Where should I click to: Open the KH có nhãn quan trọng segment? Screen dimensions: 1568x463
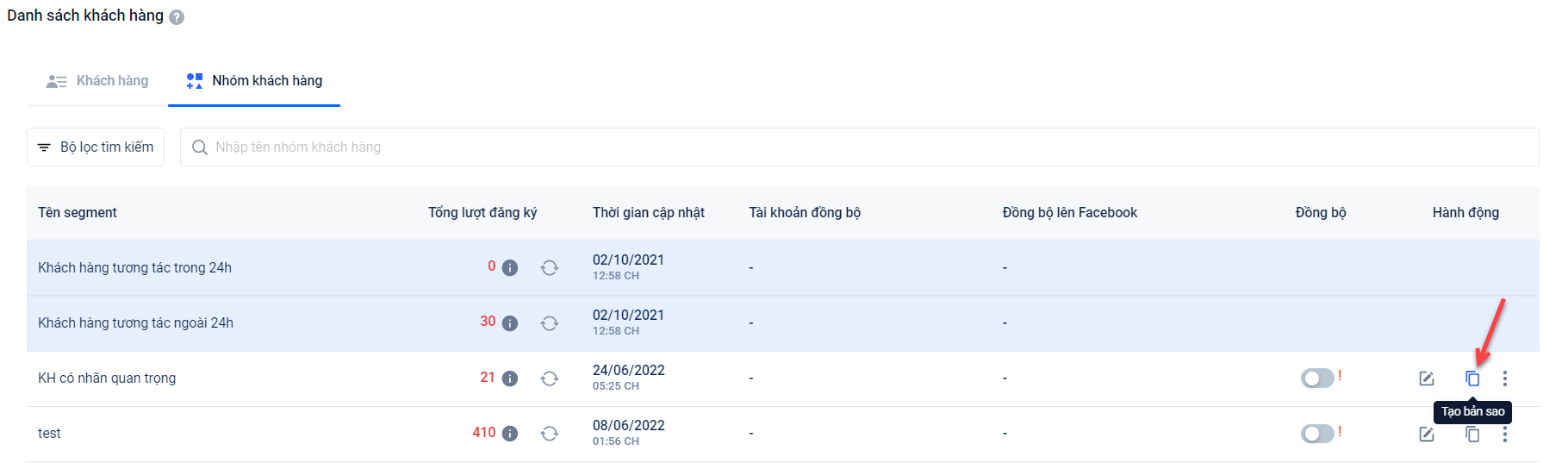[107, 379]
